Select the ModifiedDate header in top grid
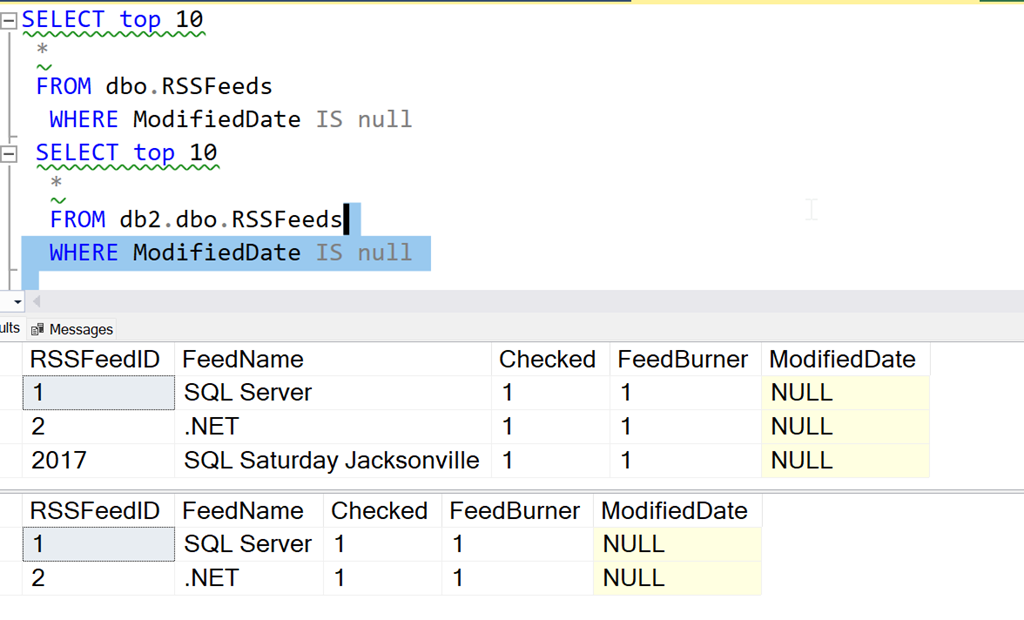The width and height of the screenshot is (1024, 620). pyautogui.click(x=843, y=360)
